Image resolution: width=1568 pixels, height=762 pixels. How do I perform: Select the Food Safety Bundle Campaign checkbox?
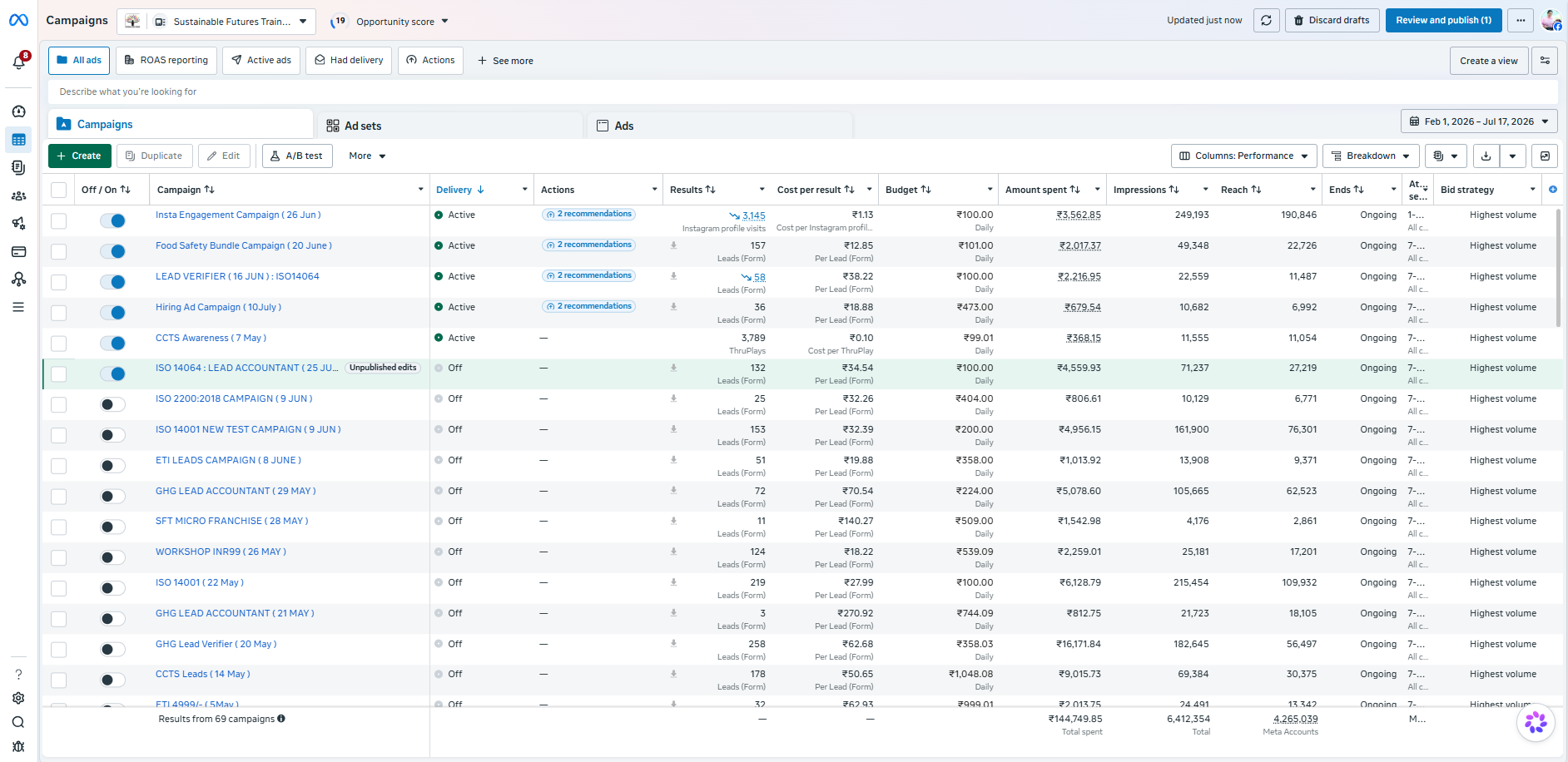coord(58,251)
